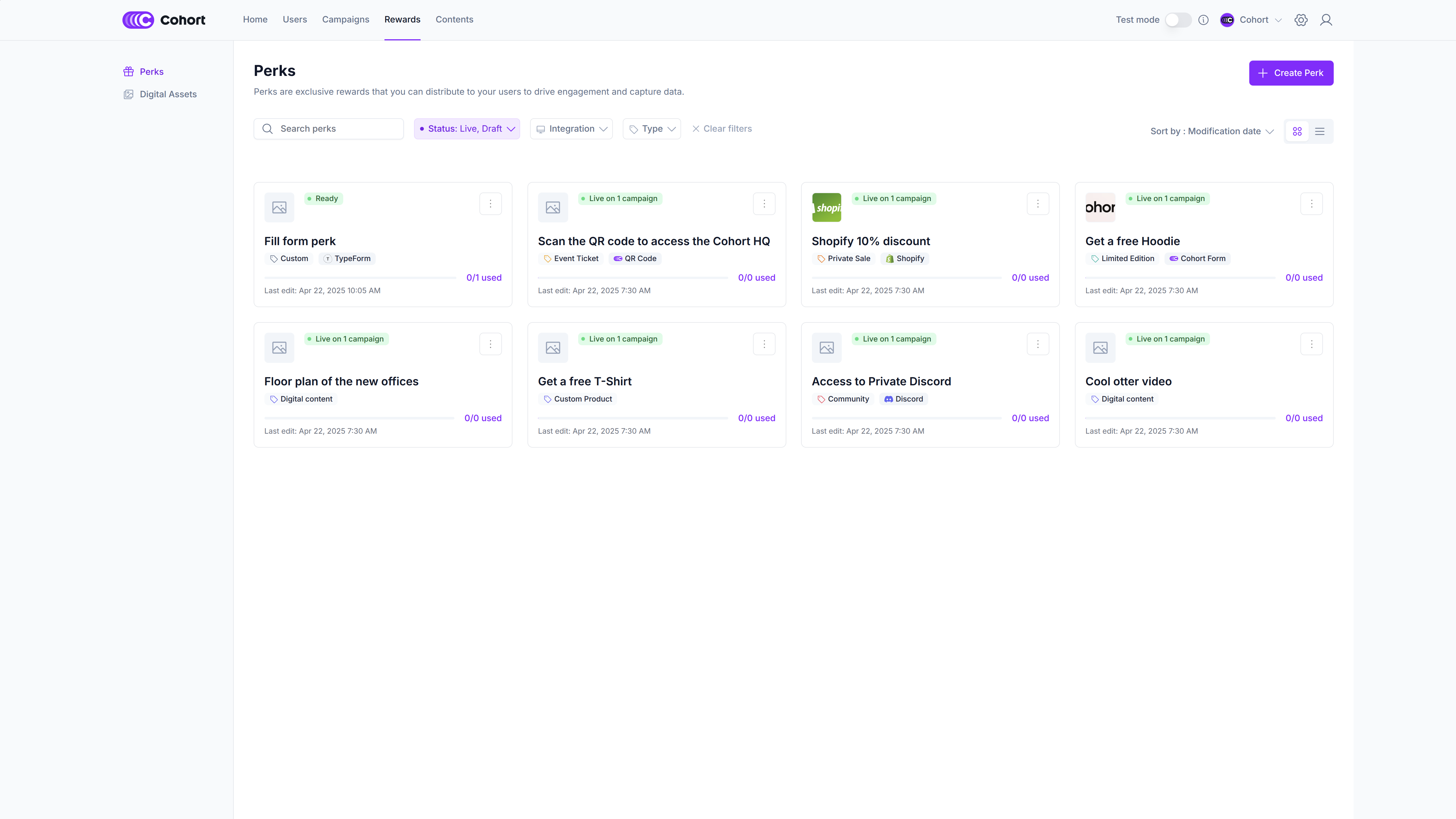Image resolution: width=1456 pixels, height=819 pixels.
Task: Expand the Status: Live, Draft filter
Action: 466,129
